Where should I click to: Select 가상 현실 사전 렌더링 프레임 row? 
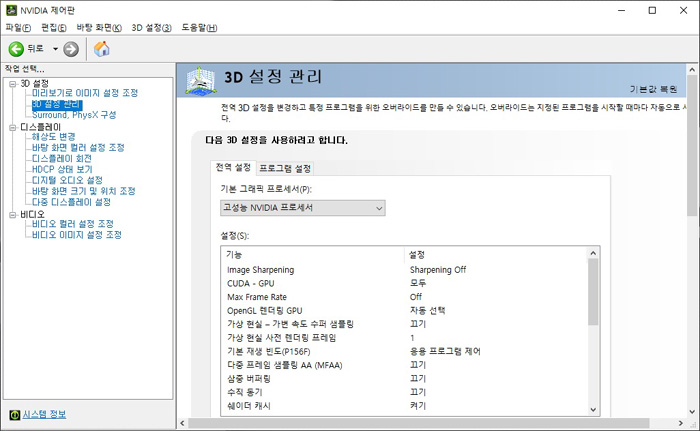(405, 338)
